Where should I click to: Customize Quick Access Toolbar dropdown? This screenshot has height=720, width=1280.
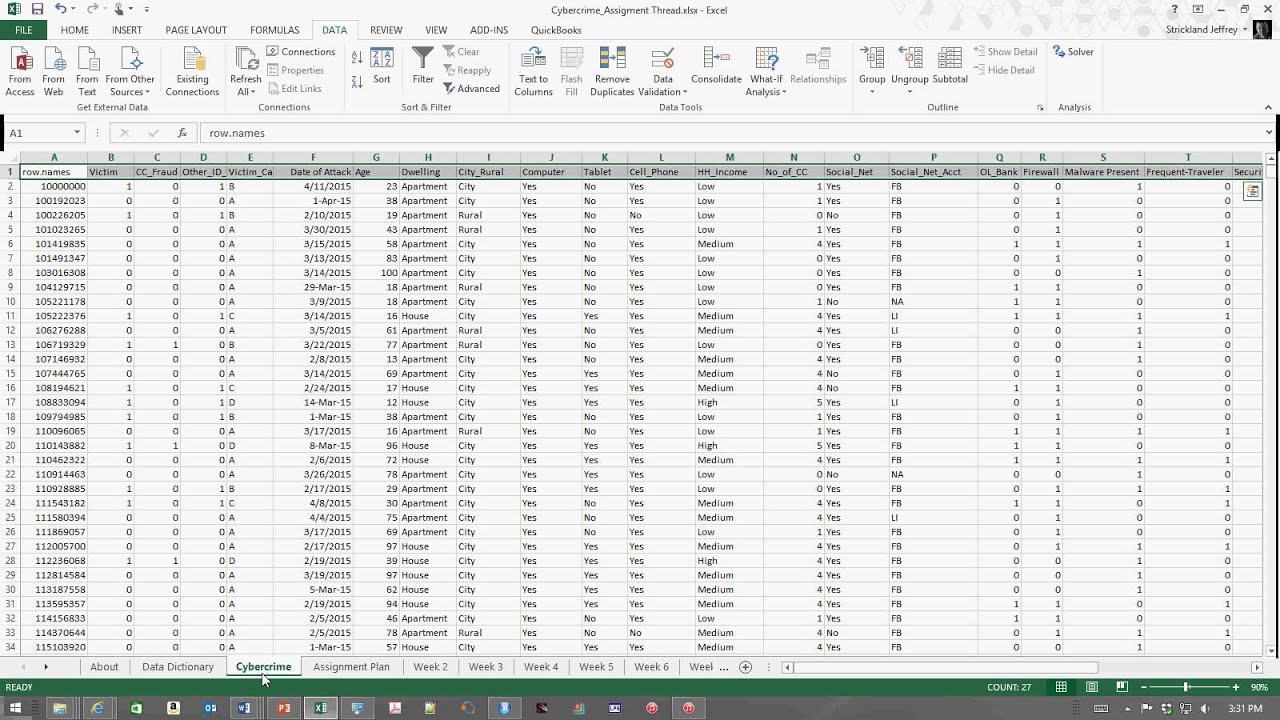pyautogui.click(x=146, y=9)
